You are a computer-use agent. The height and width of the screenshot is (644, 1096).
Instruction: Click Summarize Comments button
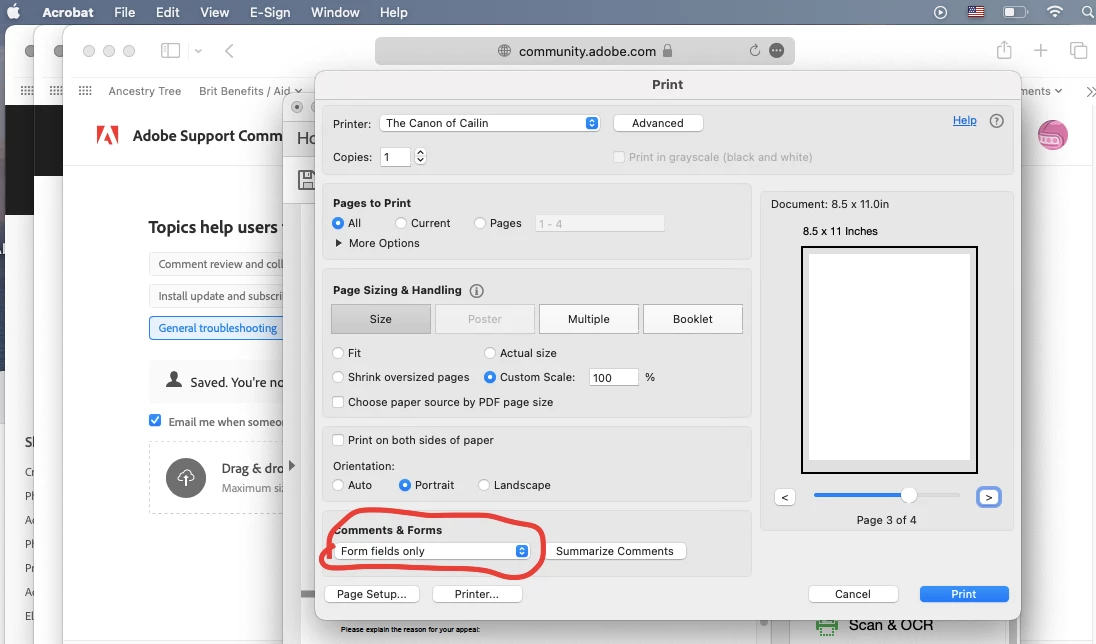point(614,551)
